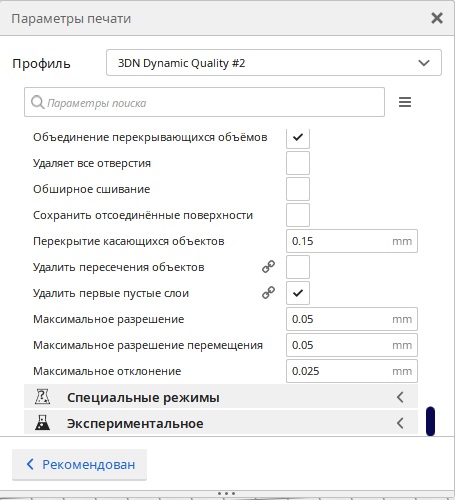The image size is (455, 500).
Task: Click the panel resize handle dots
Action: pyautogui.click(x=227, y=493)
